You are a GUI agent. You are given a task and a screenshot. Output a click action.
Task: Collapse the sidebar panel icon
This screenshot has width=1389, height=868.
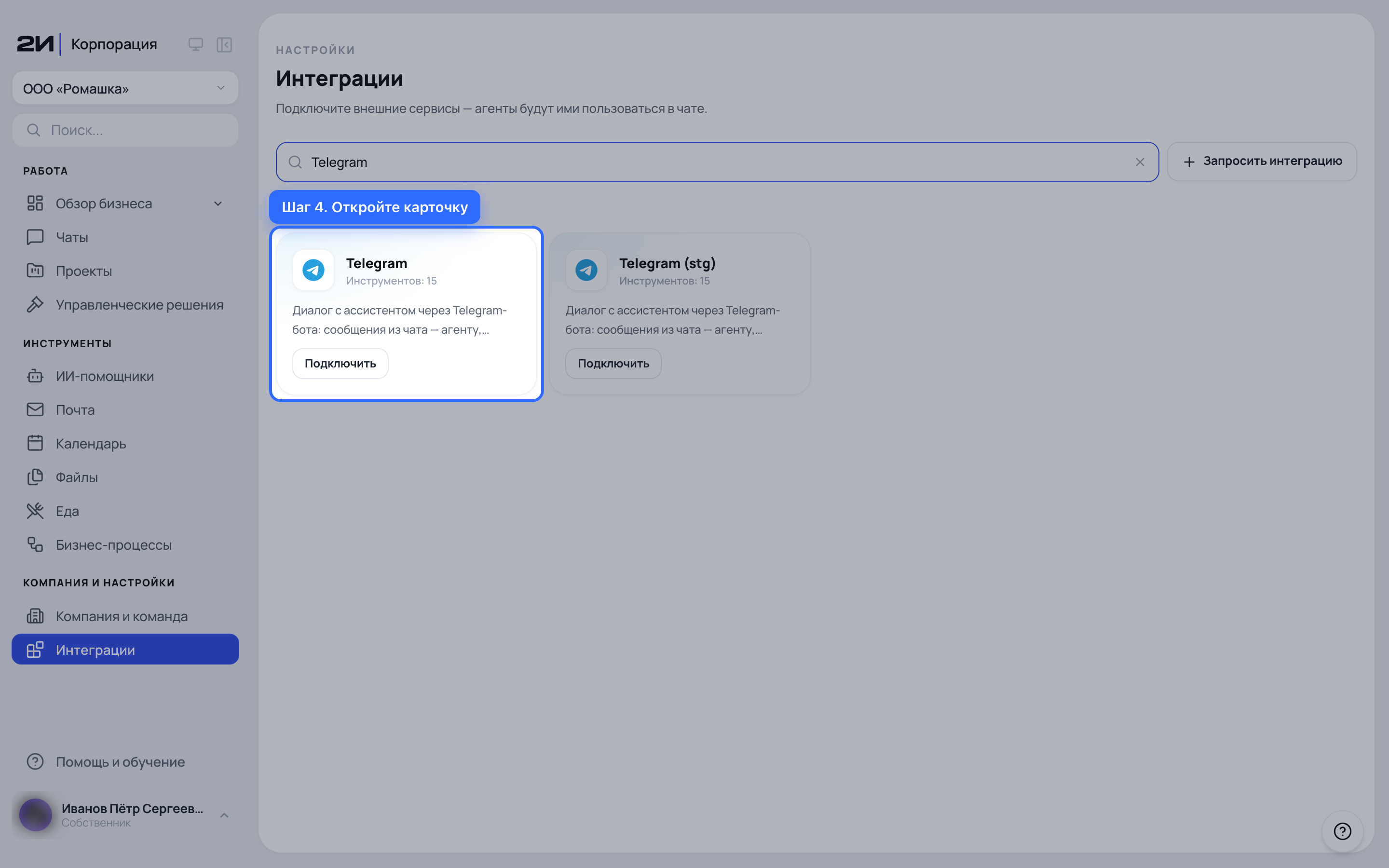224,44
